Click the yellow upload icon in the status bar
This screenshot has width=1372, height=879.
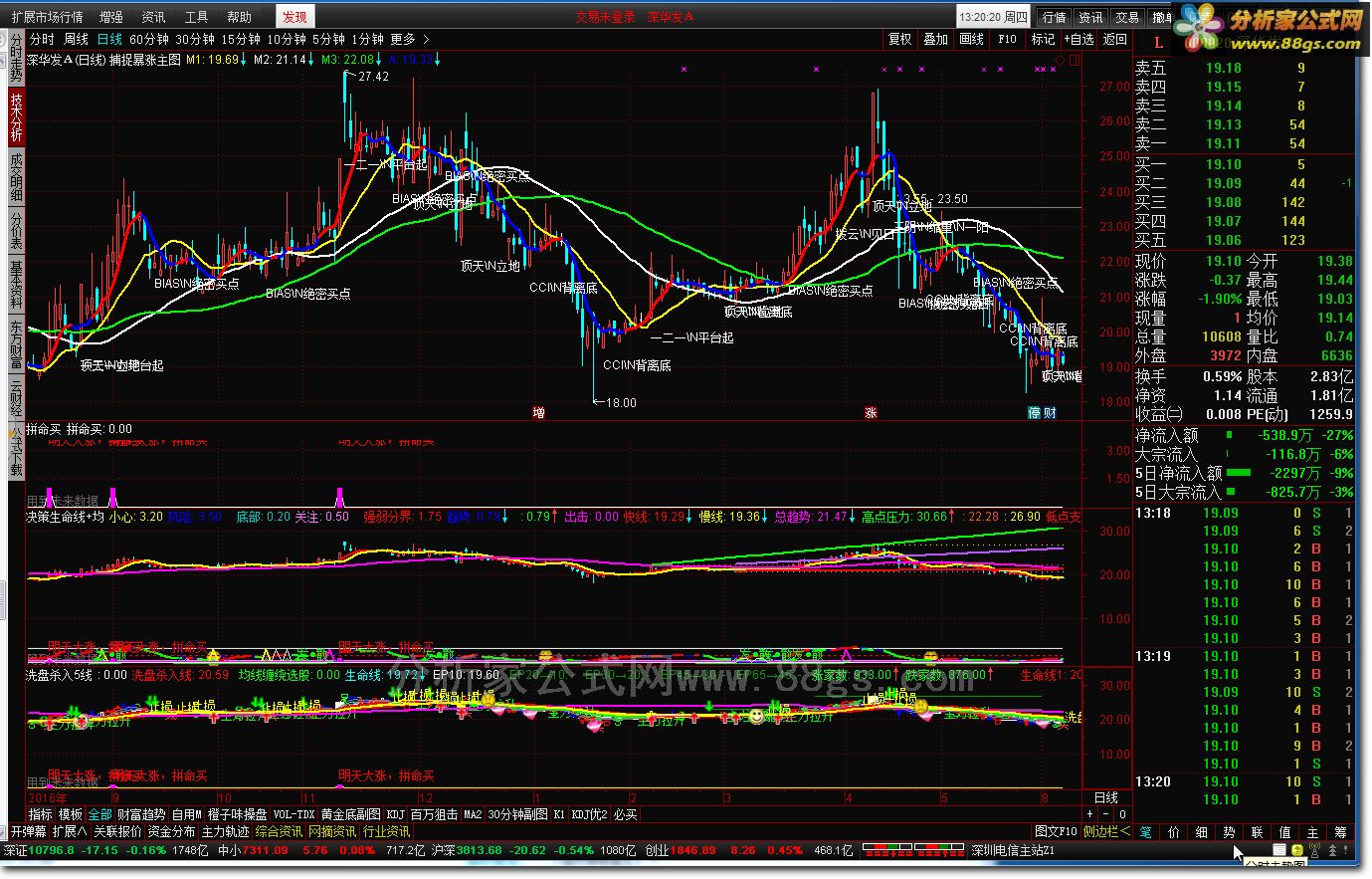coord(1295,850)
